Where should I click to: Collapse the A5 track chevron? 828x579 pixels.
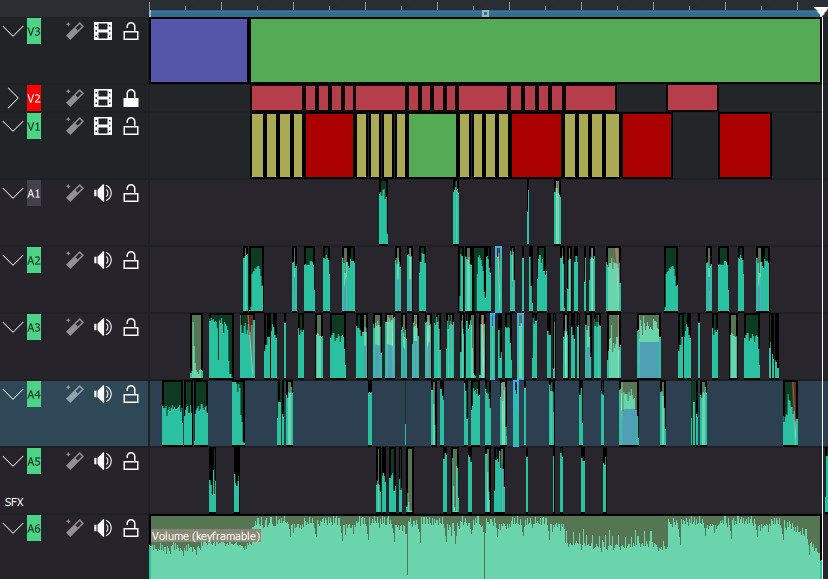(x=13, y=462)
